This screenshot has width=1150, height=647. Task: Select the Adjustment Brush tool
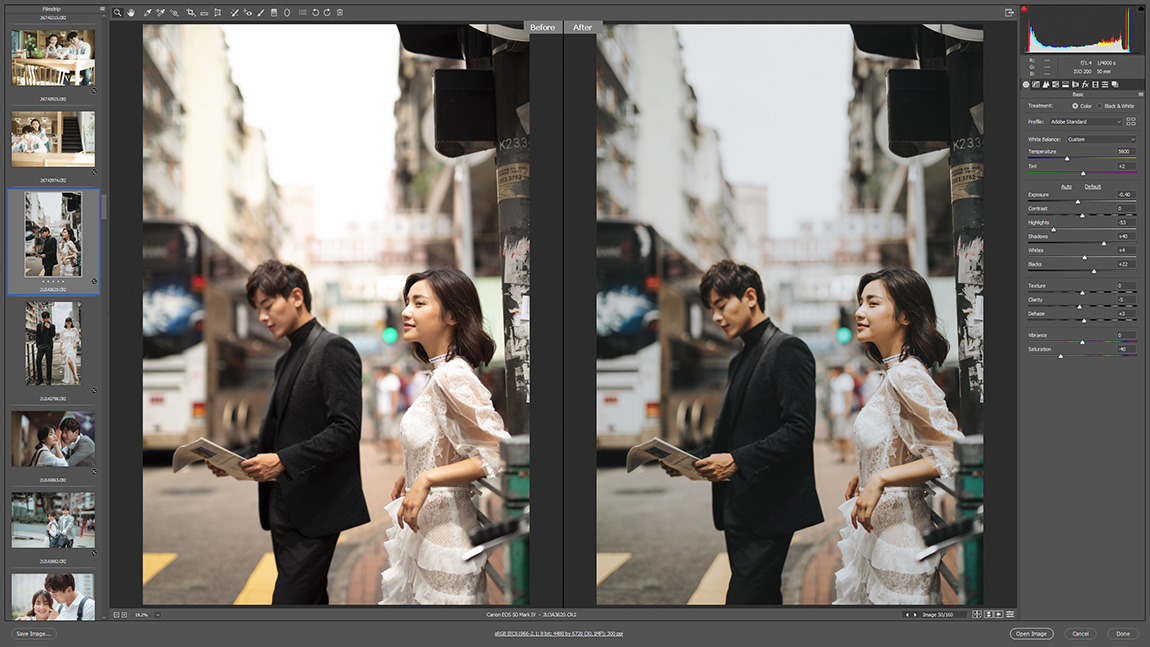point(261,13)
